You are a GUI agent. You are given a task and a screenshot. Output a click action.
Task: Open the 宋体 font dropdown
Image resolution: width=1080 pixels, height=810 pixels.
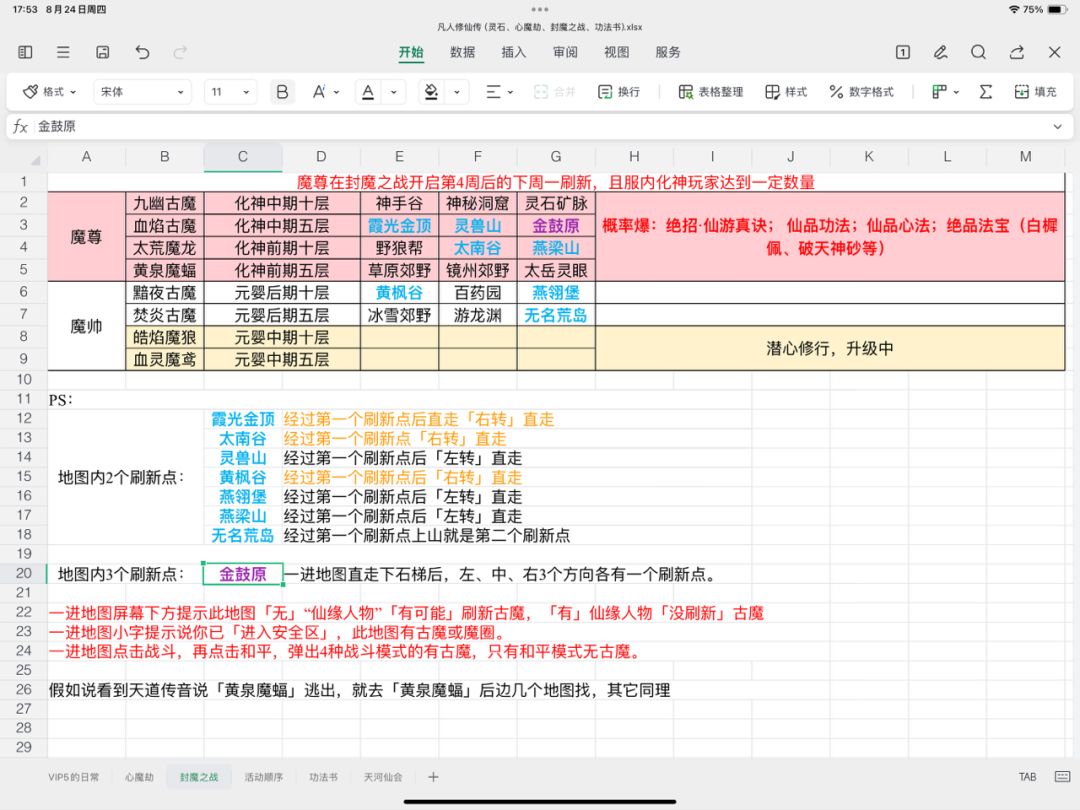(x=142, y=92)
